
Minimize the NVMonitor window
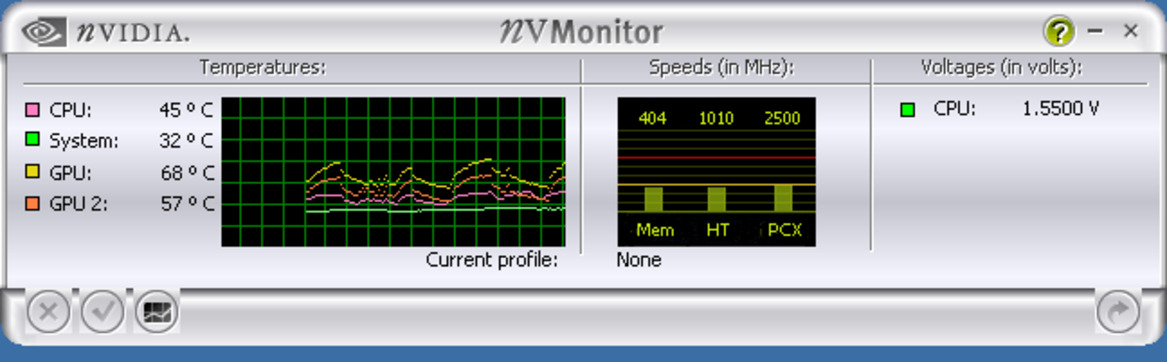click(x=1095, y=31)
